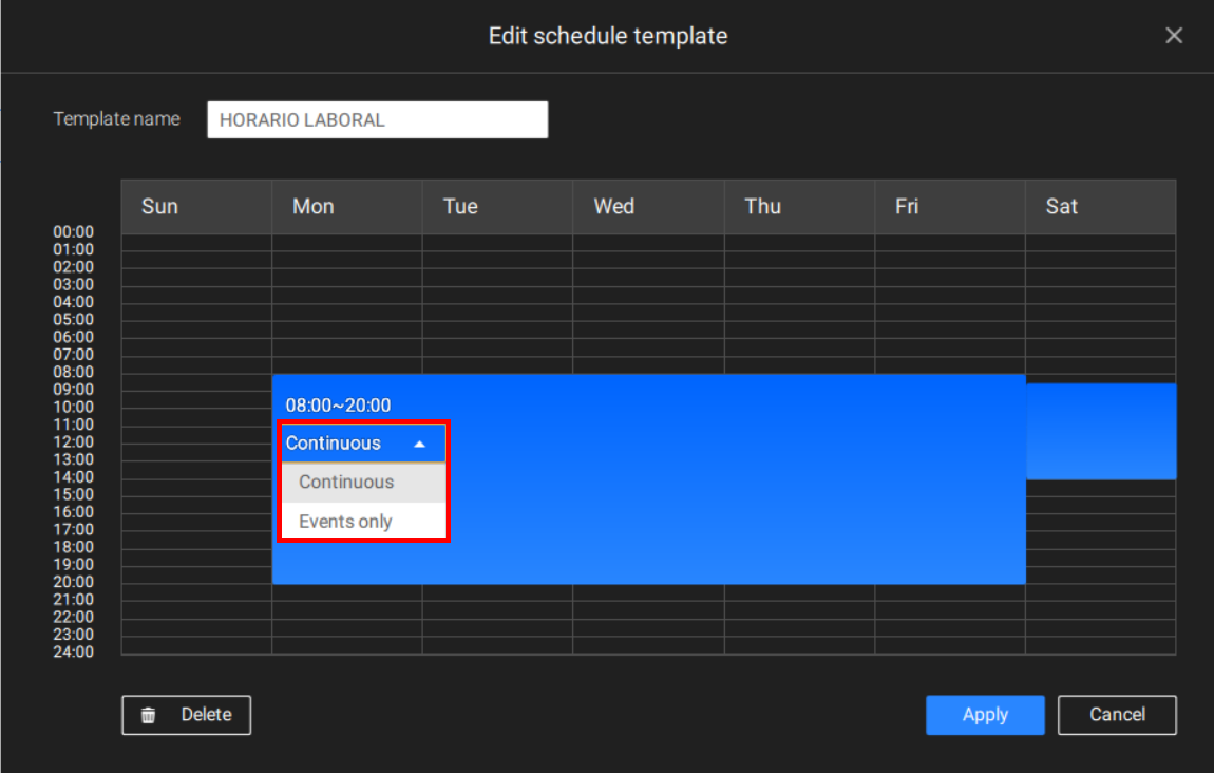Click the 07:00 time label

pyautogui.click(x=73, y=354)
